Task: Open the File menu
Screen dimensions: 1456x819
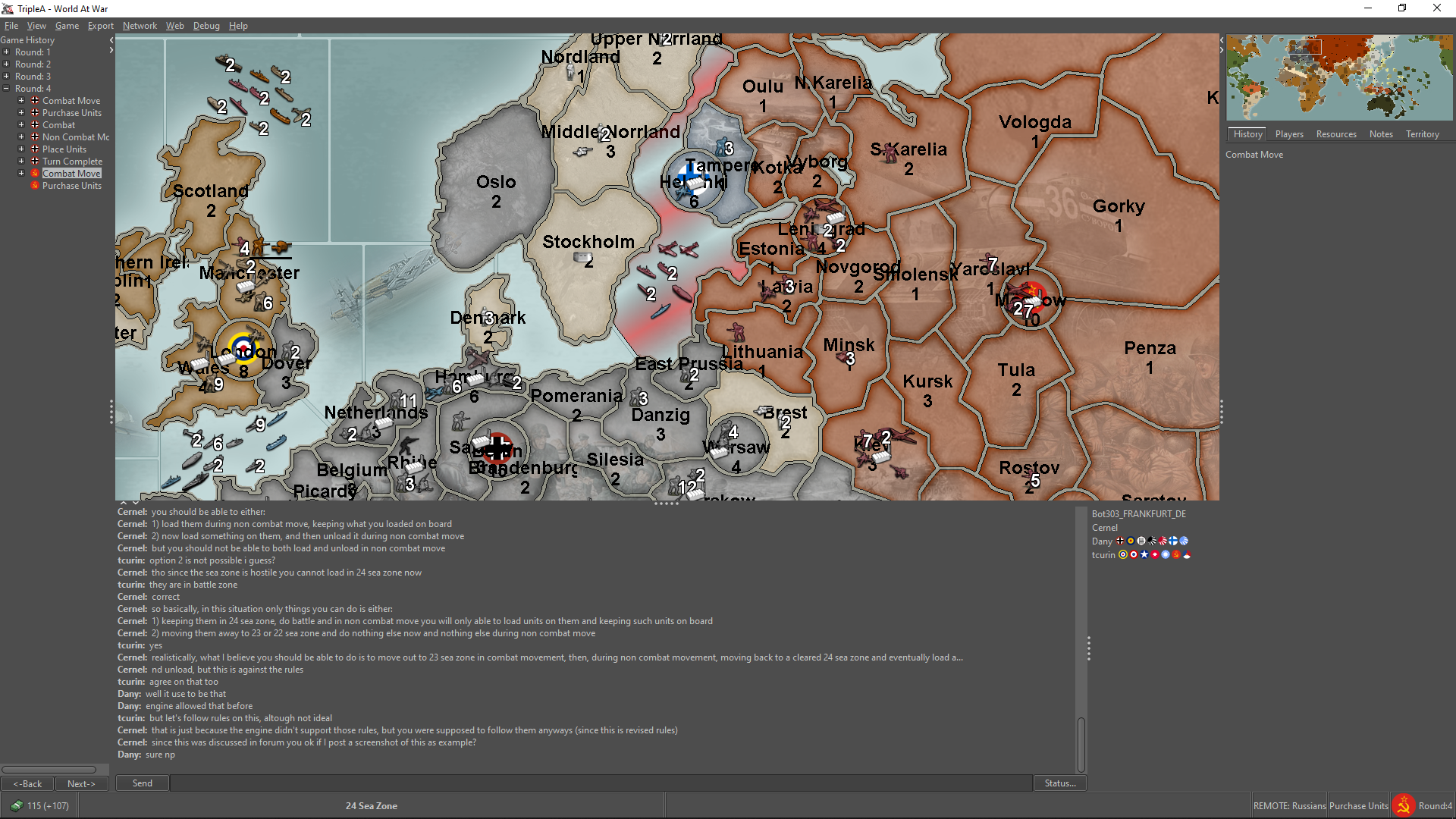Action: [x=11, y=26]
